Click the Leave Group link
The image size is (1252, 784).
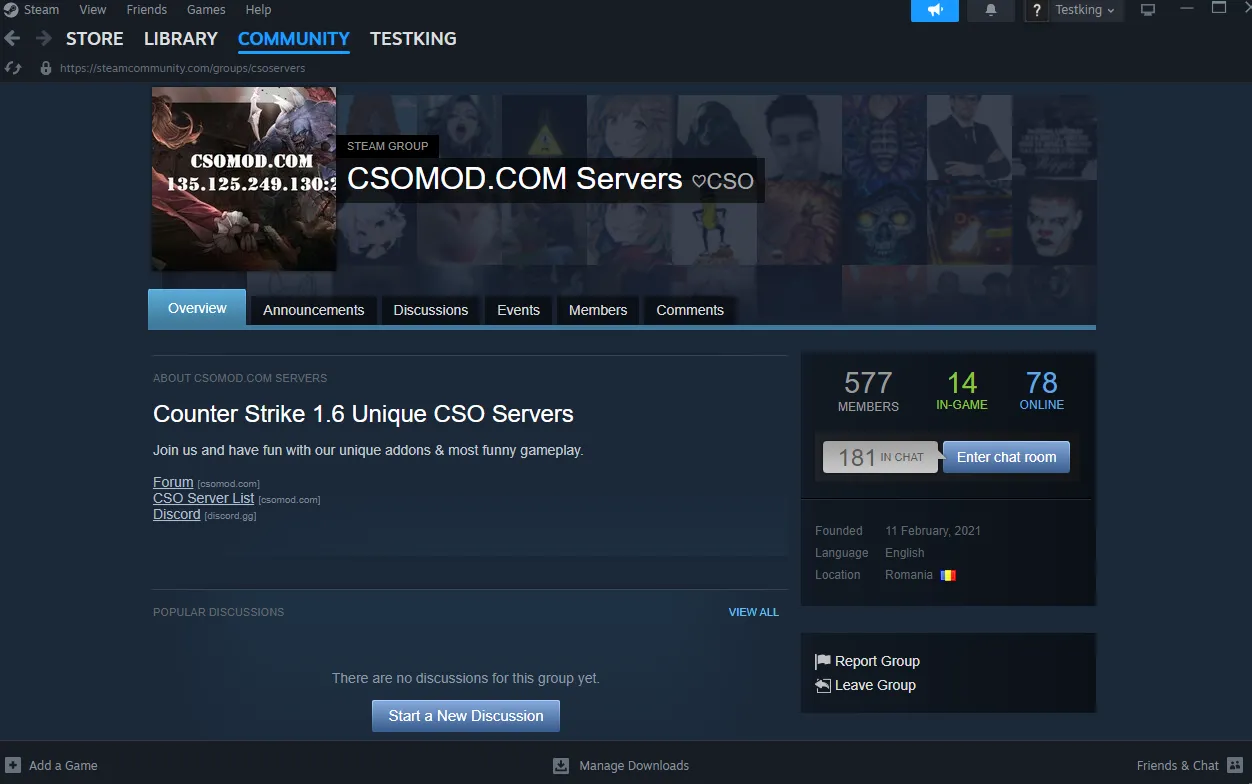click(x=875, y=685)
